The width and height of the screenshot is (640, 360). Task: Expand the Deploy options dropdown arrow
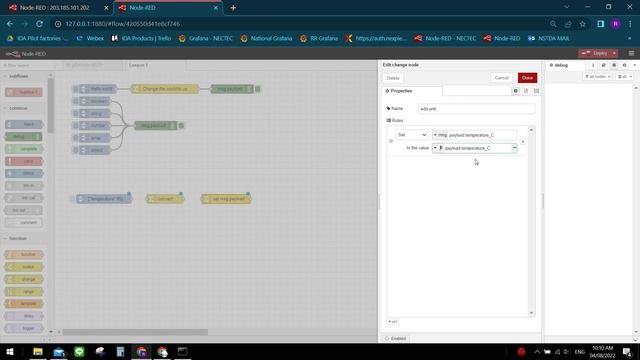(614, 53)
